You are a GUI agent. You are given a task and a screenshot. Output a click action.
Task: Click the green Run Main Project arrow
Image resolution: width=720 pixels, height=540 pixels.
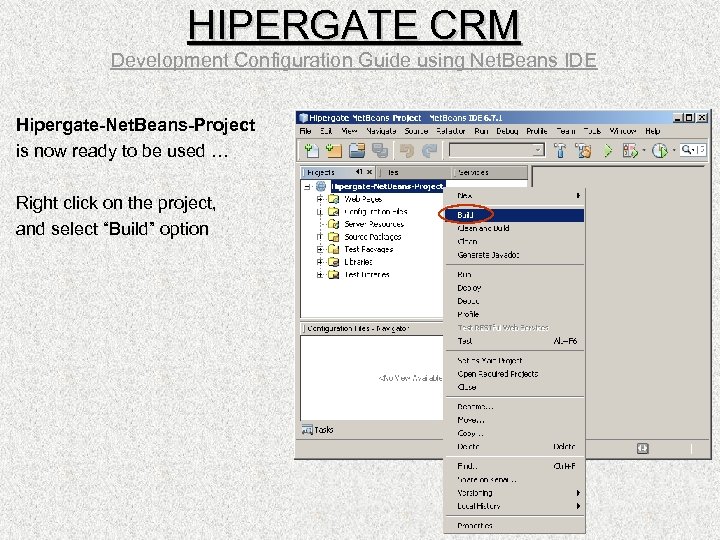[x=608, y=150]
